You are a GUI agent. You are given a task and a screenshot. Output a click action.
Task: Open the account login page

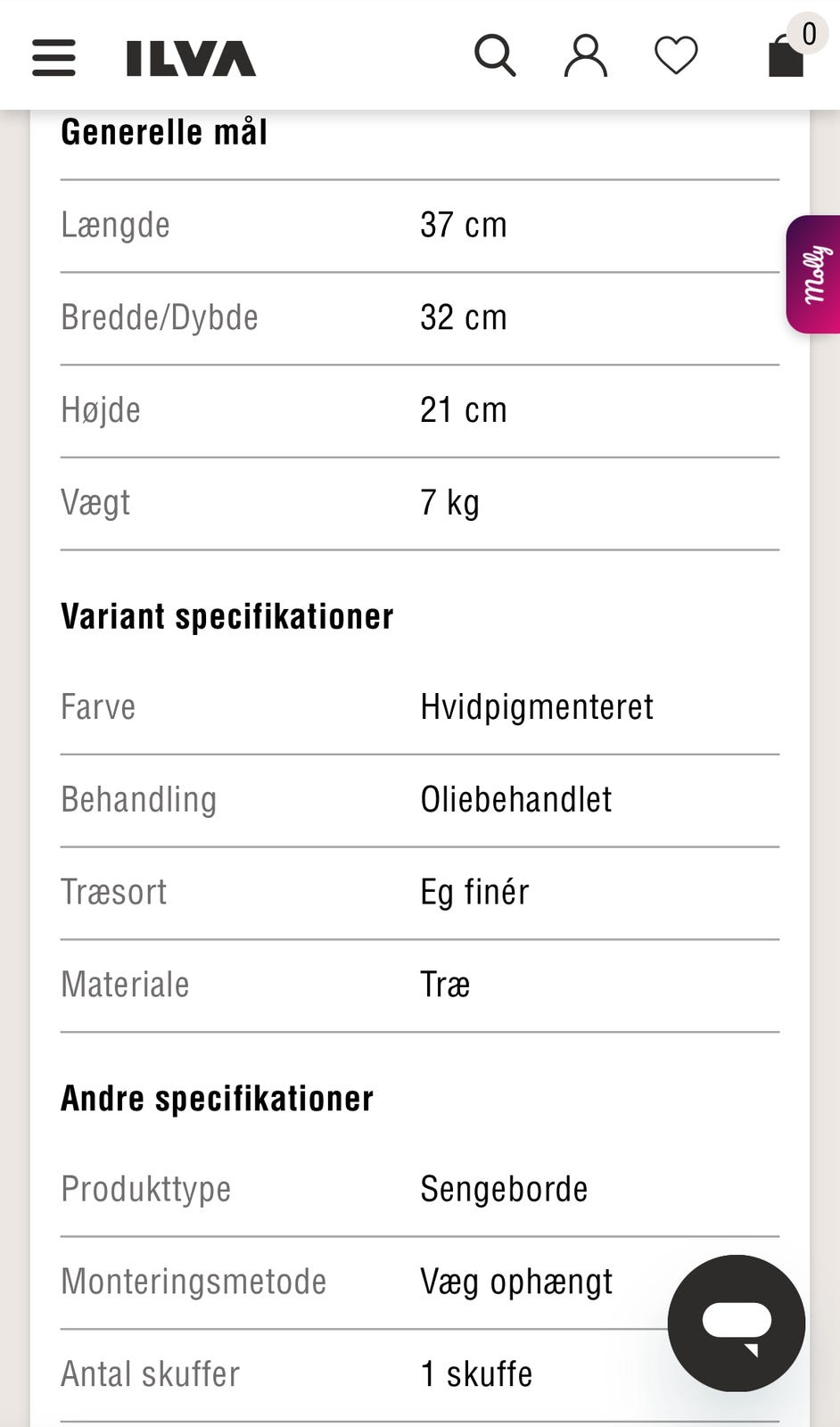[x=585, y=55]
